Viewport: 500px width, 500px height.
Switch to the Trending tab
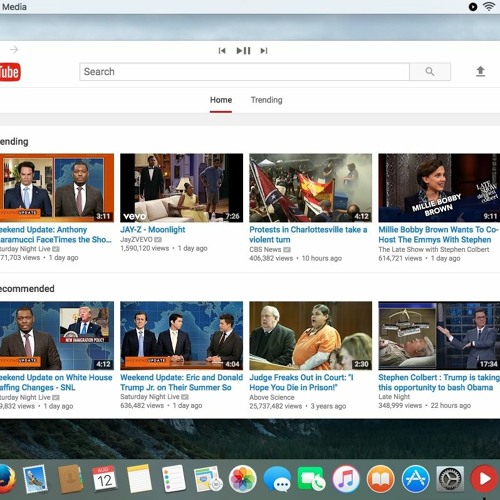click(266, 100)
